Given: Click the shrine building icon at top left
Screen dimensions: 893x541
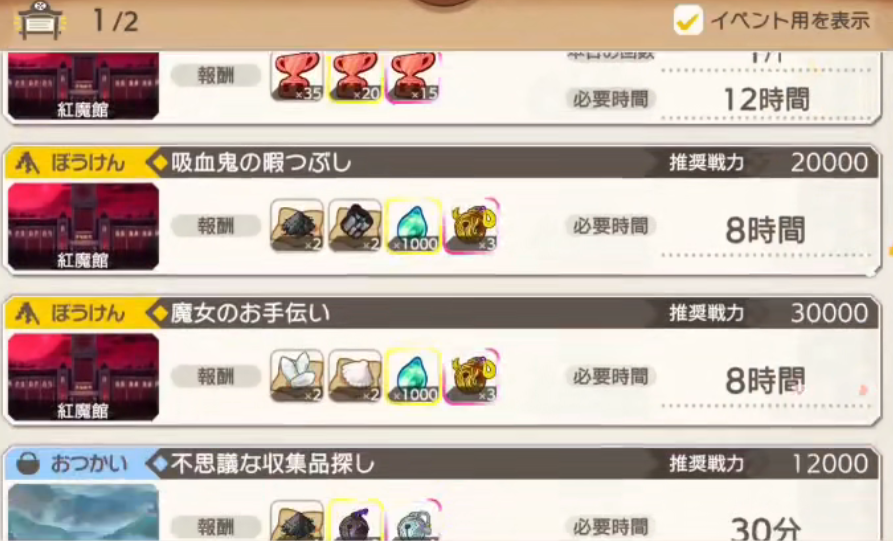Looking at the screenshot, I should click(39, 21).
